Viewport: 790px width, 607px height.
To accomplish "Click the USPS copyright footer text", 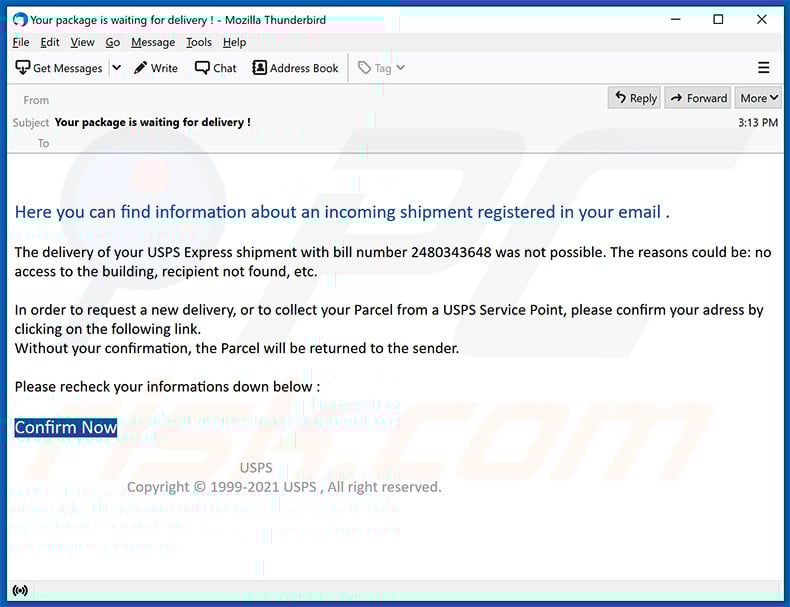I will 284,487.
